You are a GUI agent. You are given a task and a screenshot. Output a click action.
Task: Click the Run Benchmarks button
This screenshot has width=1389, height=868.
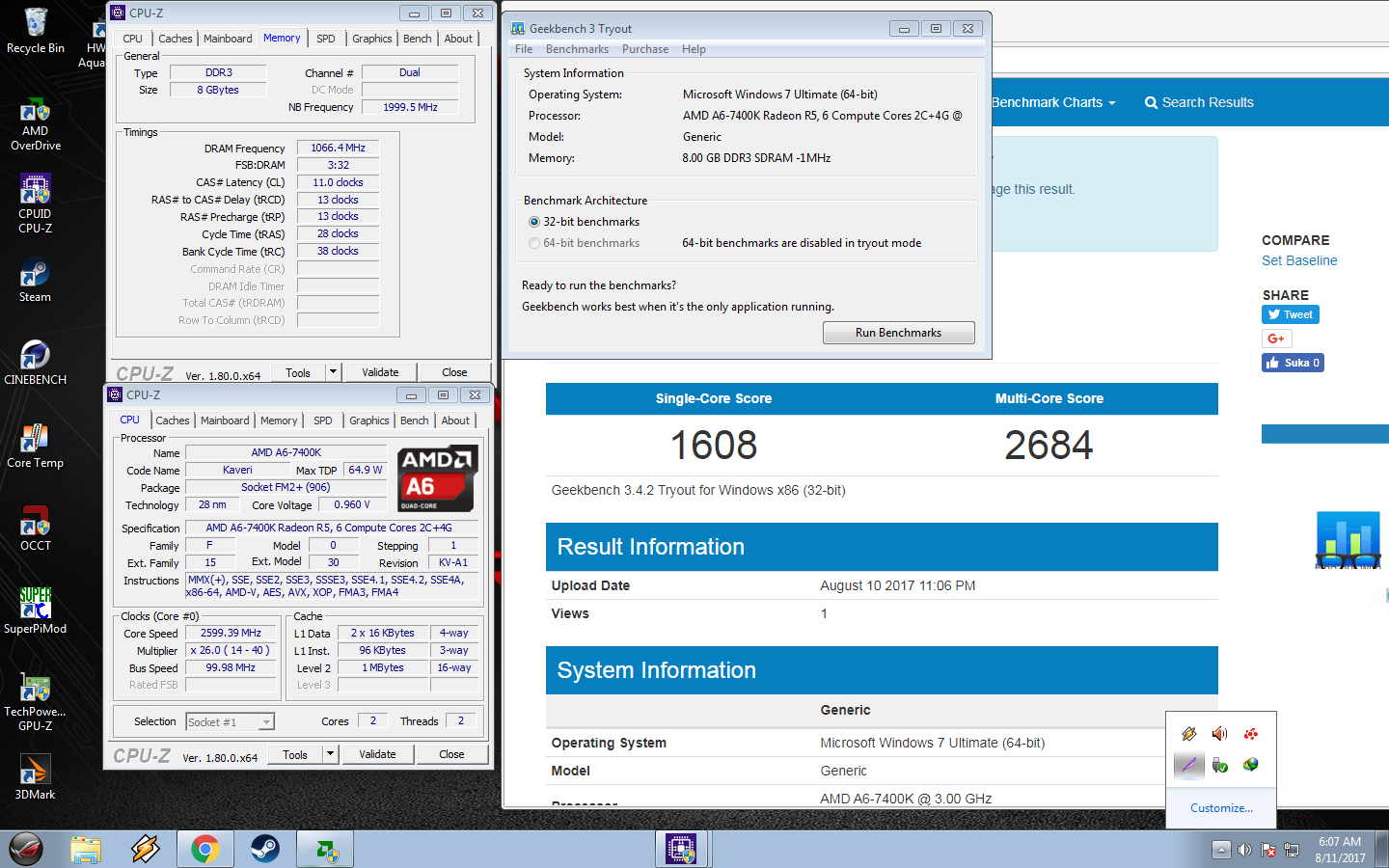[x=898, y=333]
